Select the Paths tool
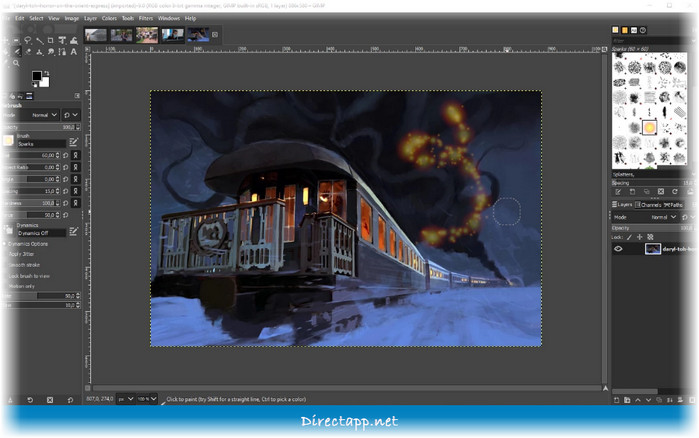 62,52
